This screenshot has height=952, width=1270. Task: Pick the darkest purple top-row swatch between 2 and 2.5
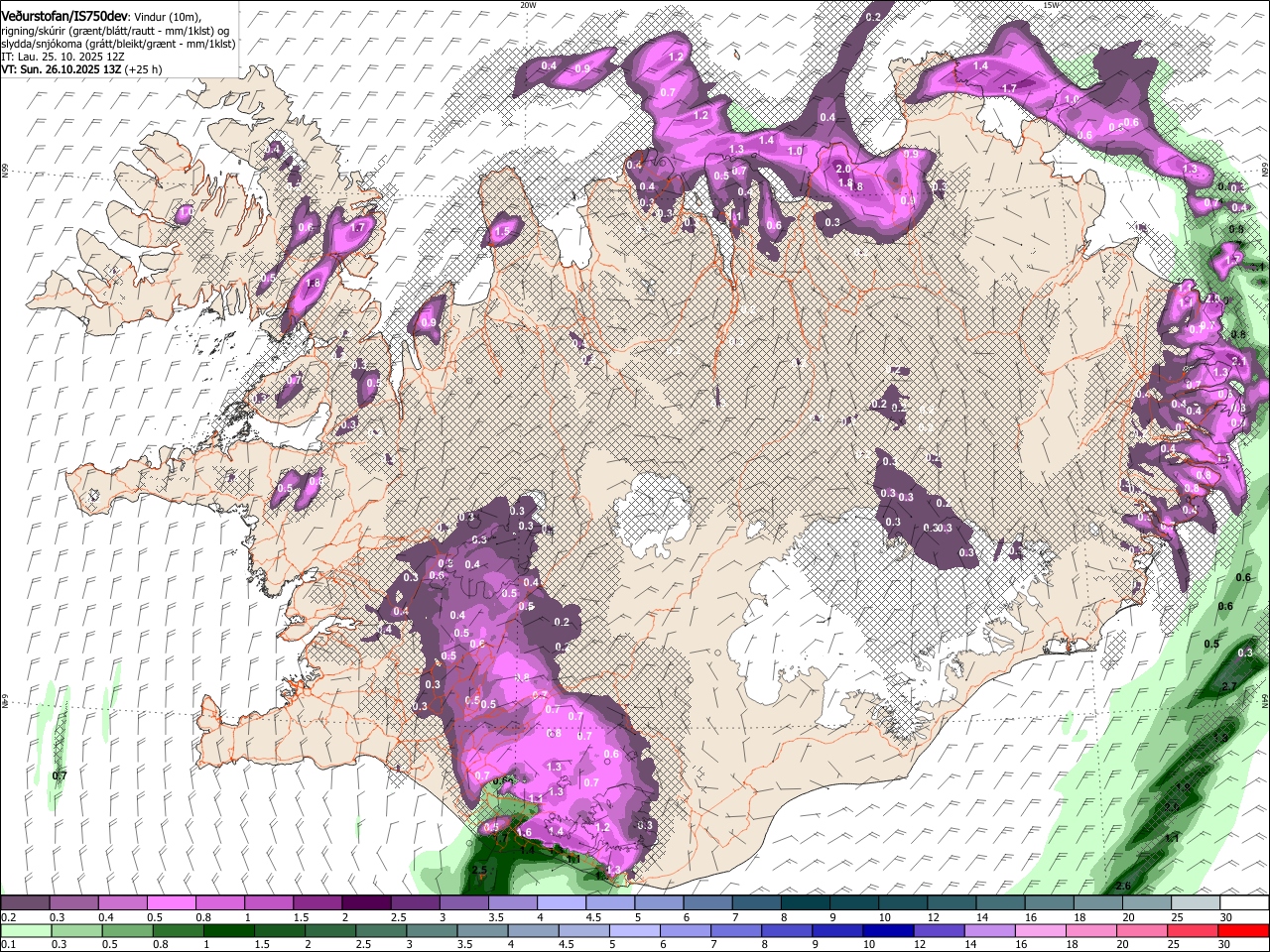pyautogui.click(x=366, y=903)
